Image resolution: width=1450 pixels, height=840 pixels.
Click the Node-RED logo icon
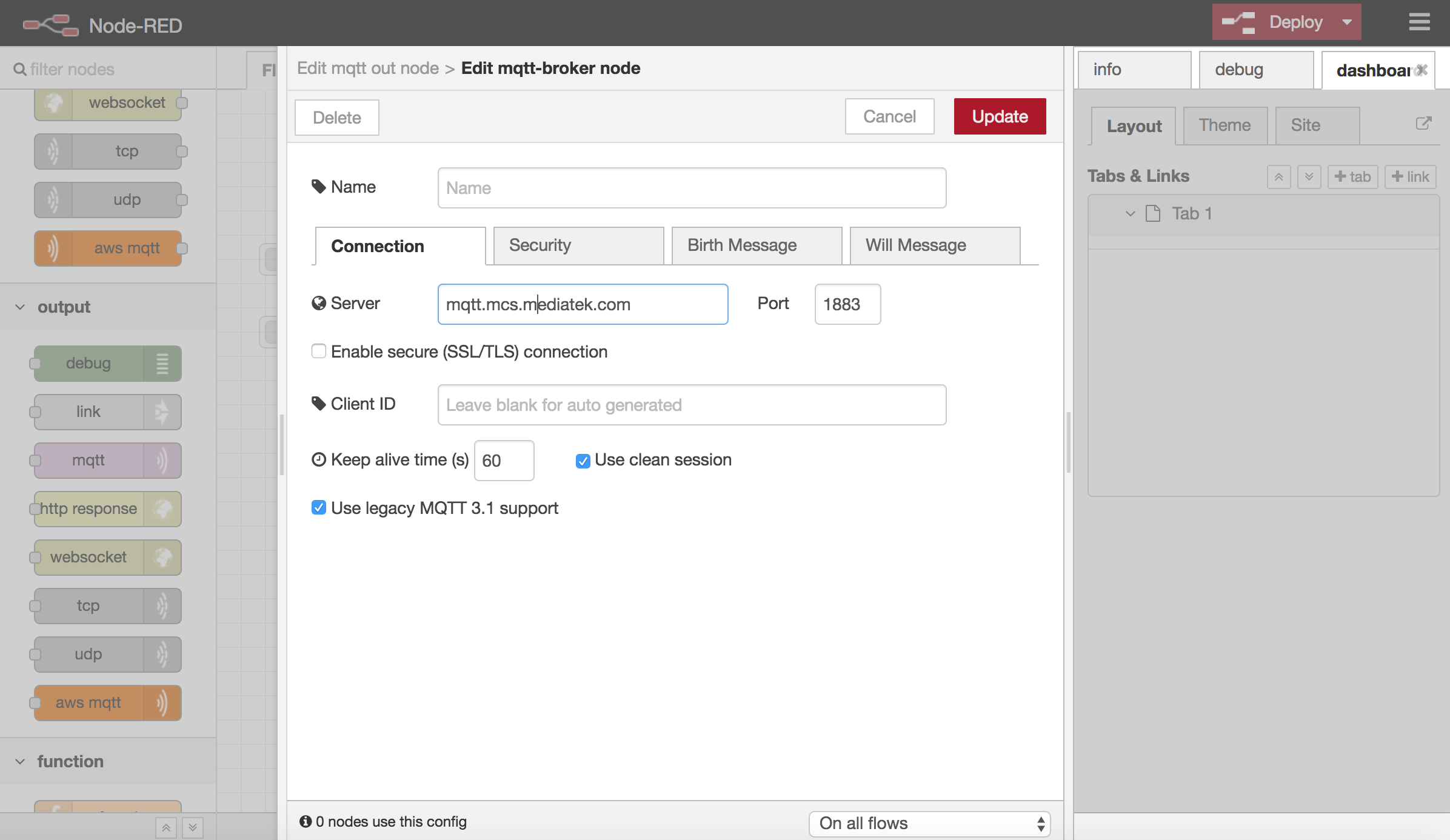[x=51, y=25]
